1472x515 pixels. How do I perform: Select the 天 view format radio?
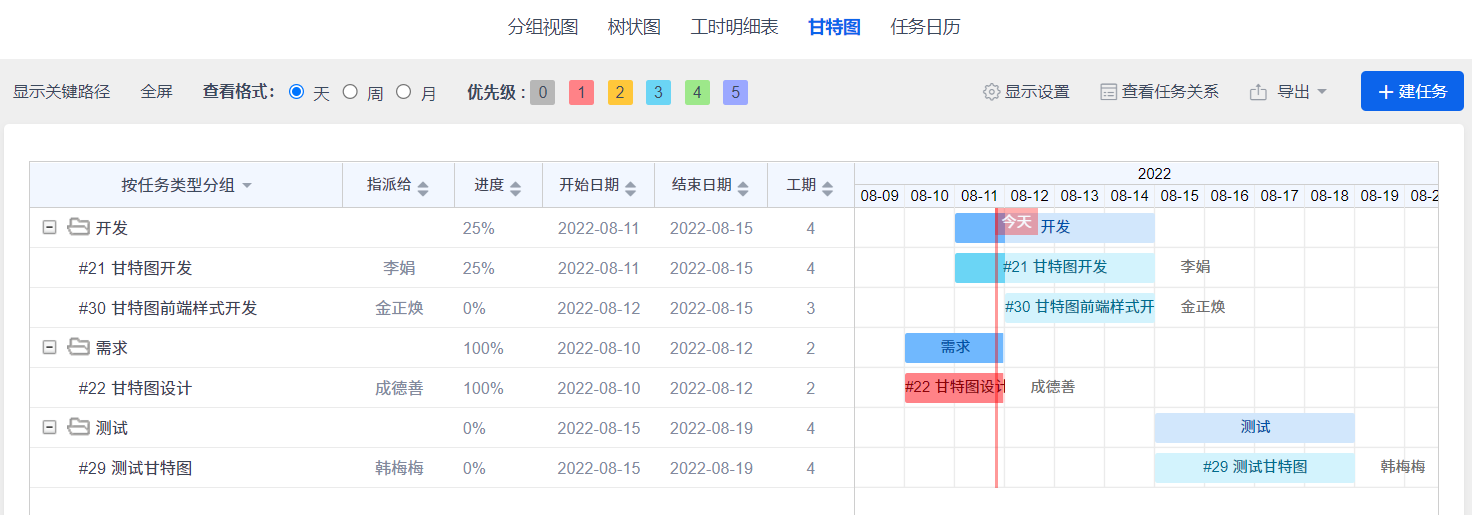point(296,92)
